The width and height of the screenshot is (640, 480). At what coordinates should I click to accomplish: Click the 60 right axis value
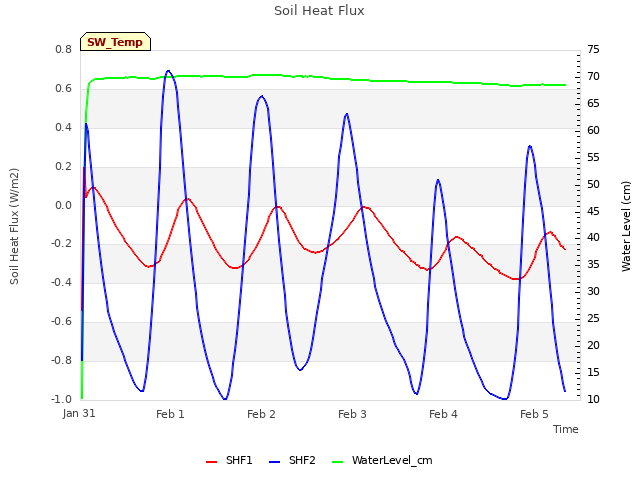[x=593, y=130]
